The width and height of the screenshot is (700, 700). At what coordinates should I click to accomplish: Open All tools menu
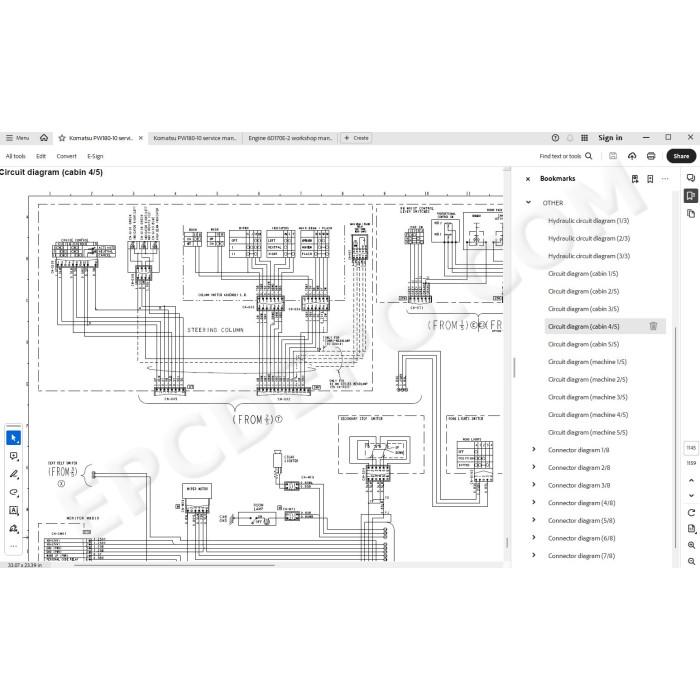click(x=16, y=156)
